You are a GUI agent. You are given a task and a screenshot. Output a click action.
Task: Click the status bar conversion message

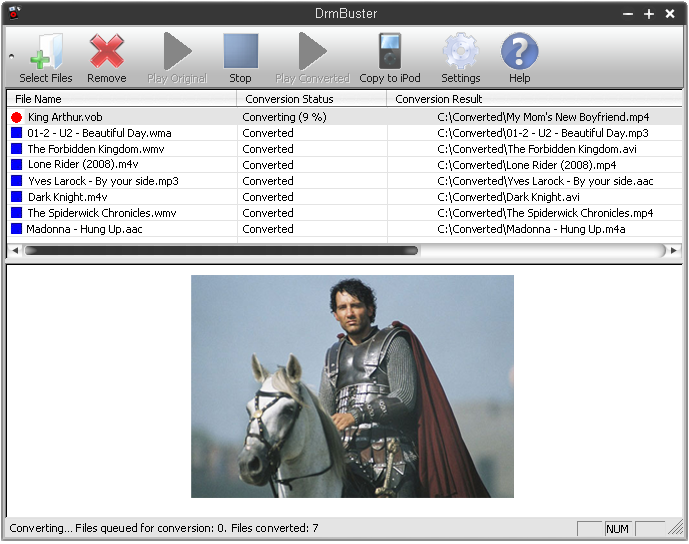pos(164,528)
